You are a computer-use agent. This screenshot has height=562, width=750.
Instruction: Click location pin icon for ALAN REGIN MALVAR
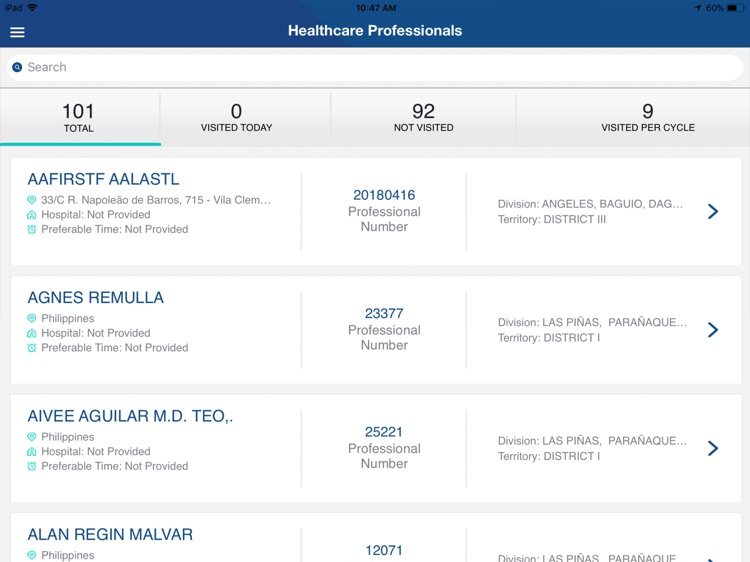pyautogui.click(x=32, y=555)
